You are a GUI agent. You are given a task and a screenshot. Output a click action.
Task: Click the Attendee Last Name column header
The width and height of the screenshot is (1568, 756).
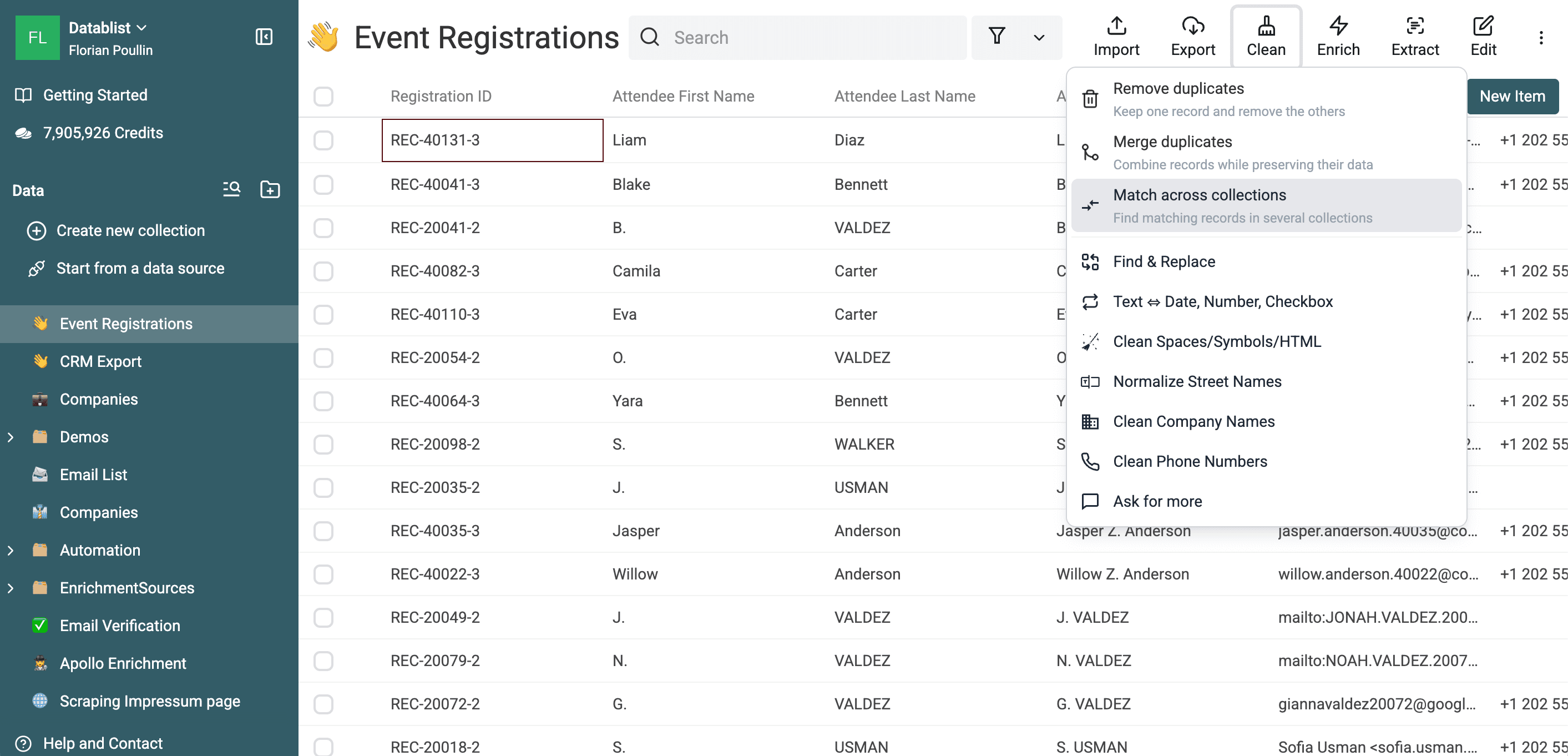click(x=904, y=96)
